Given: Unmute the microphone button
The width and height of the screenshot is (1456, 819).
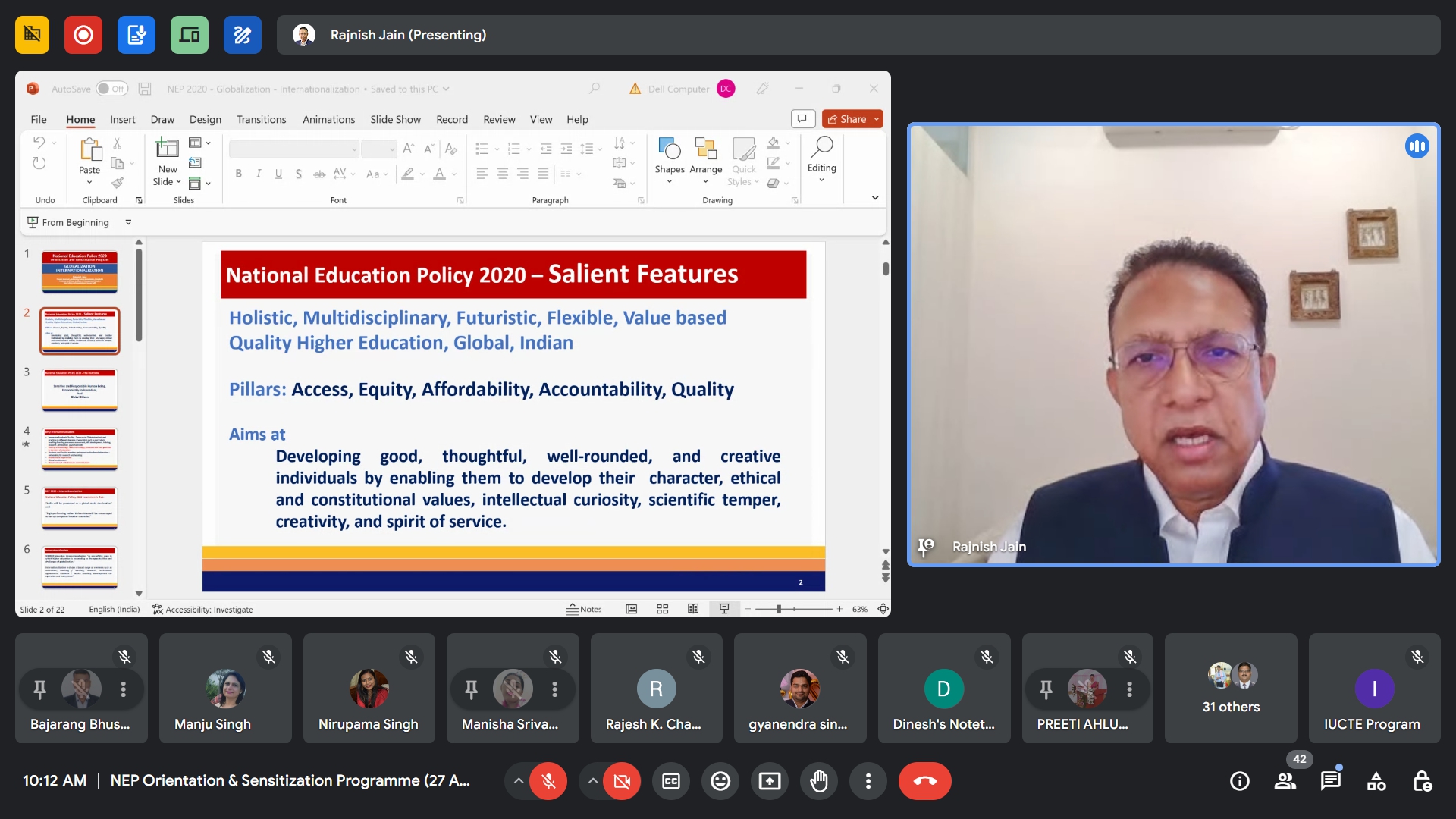Looking at the screenshot, I should [548, 781].
